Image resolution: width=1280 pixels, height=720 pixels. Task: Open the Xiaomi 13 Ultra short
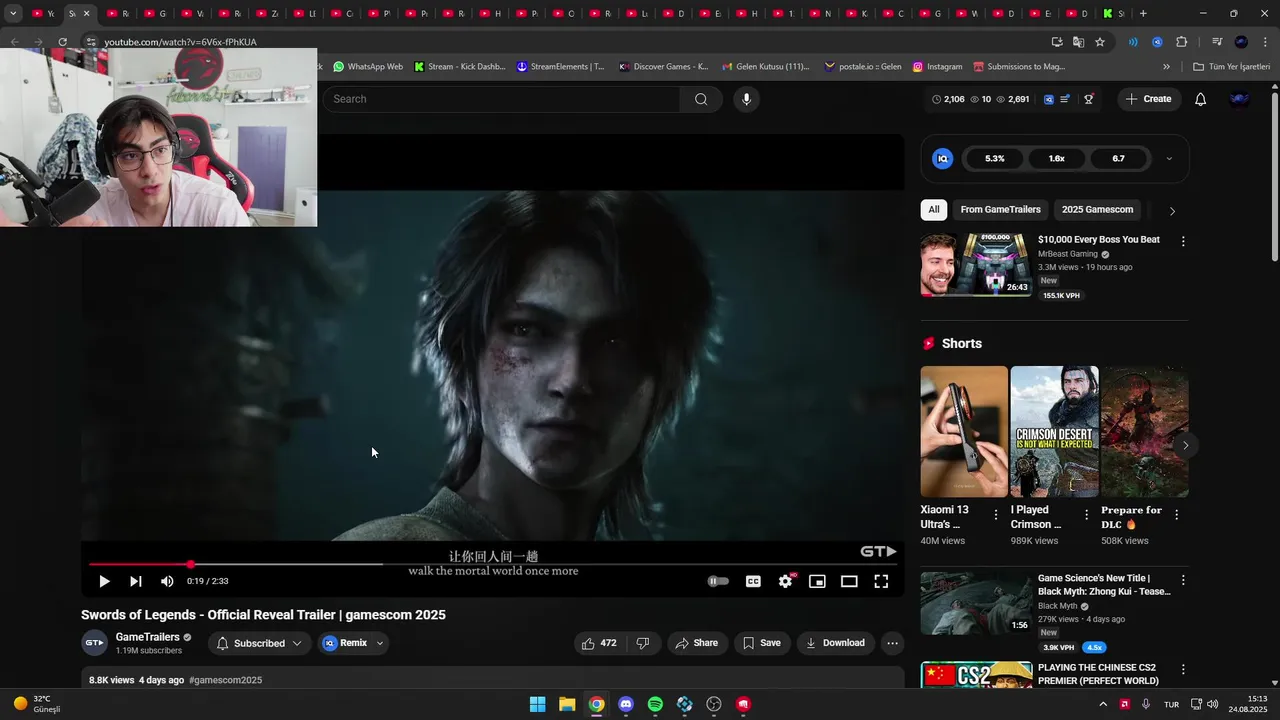pos(964,432)
